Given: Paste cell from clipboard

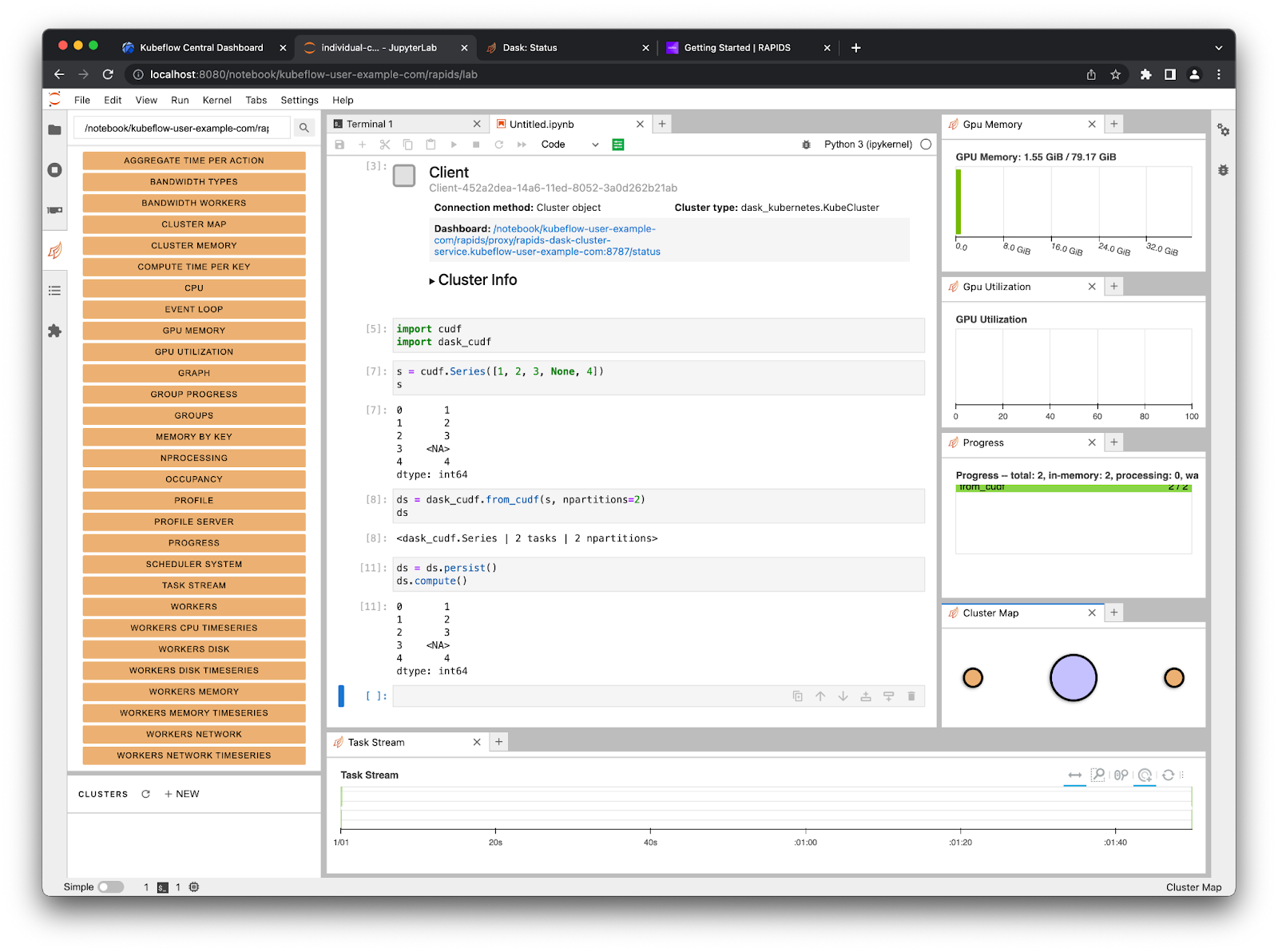Looking at the screenshot, I should click(x=431, y=145).
